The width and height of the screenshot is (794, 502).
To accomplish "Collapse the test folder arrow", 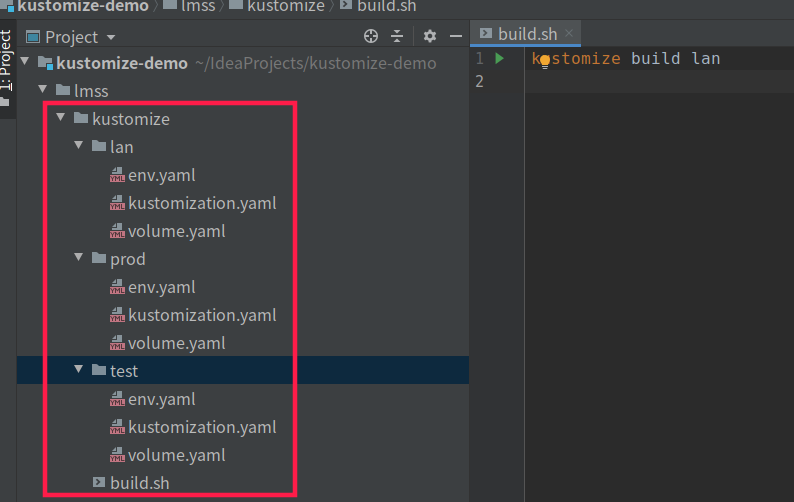I will point(79,369).
